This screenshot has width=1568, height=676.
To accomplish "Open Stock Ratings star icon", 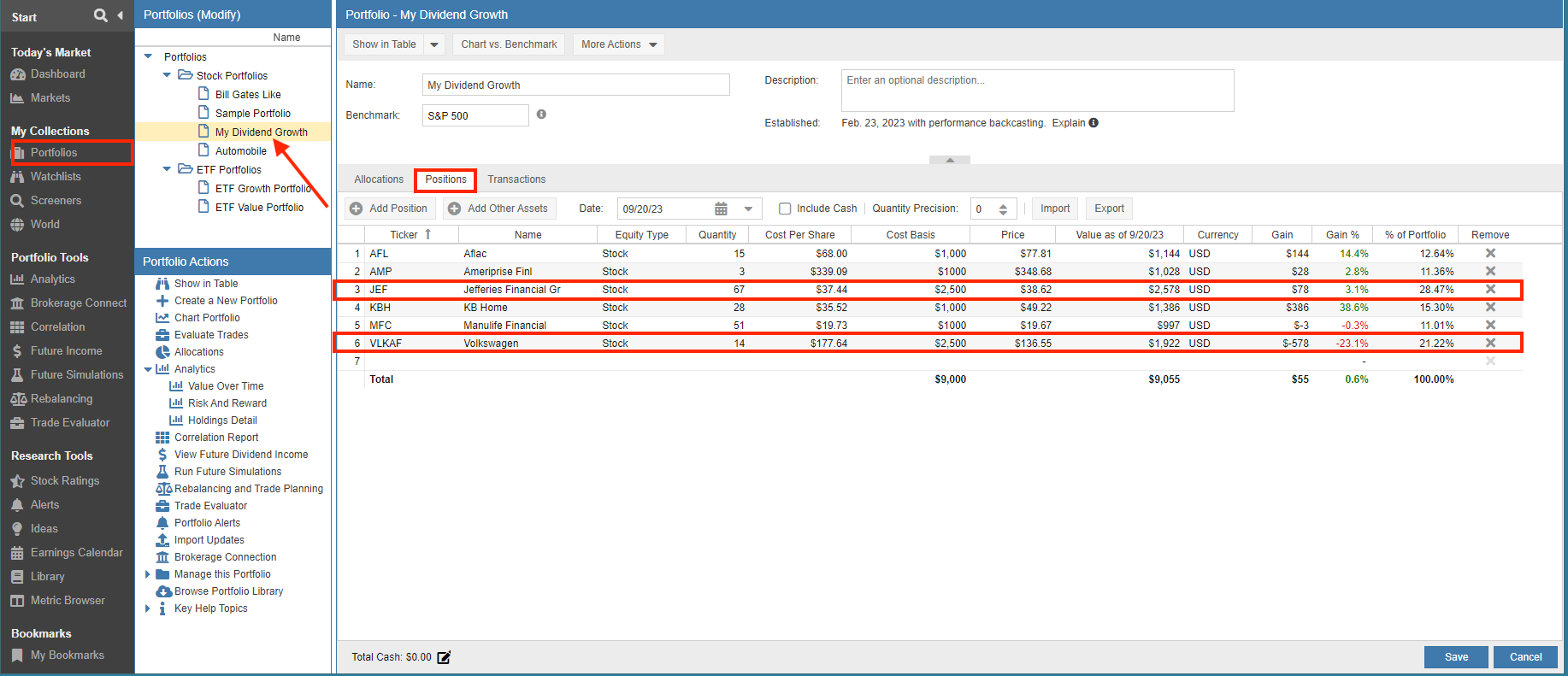I will (17, 481).
